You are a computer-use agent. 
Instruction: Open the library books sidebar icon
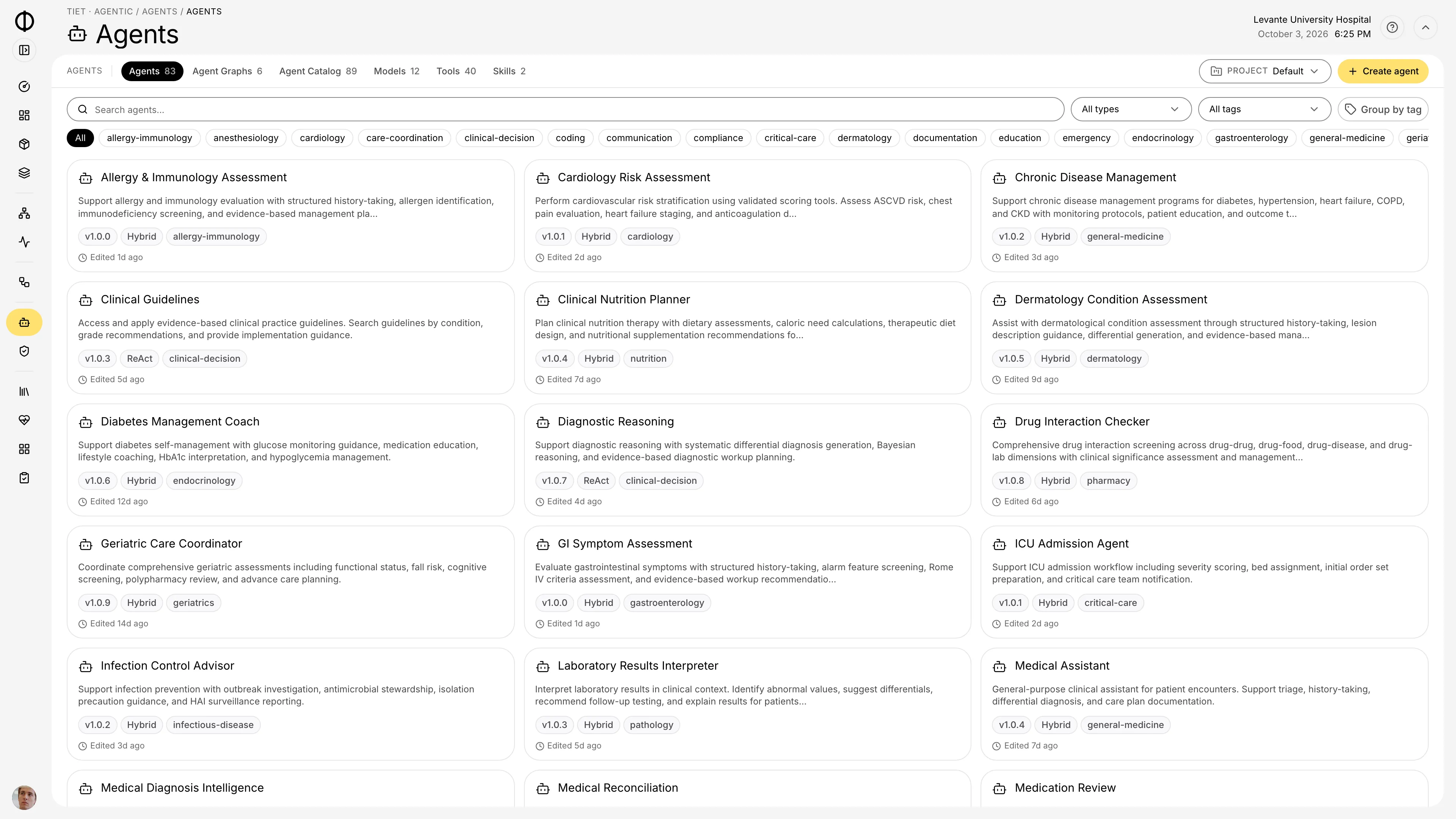pyautogui.click(x=24, y=392)
